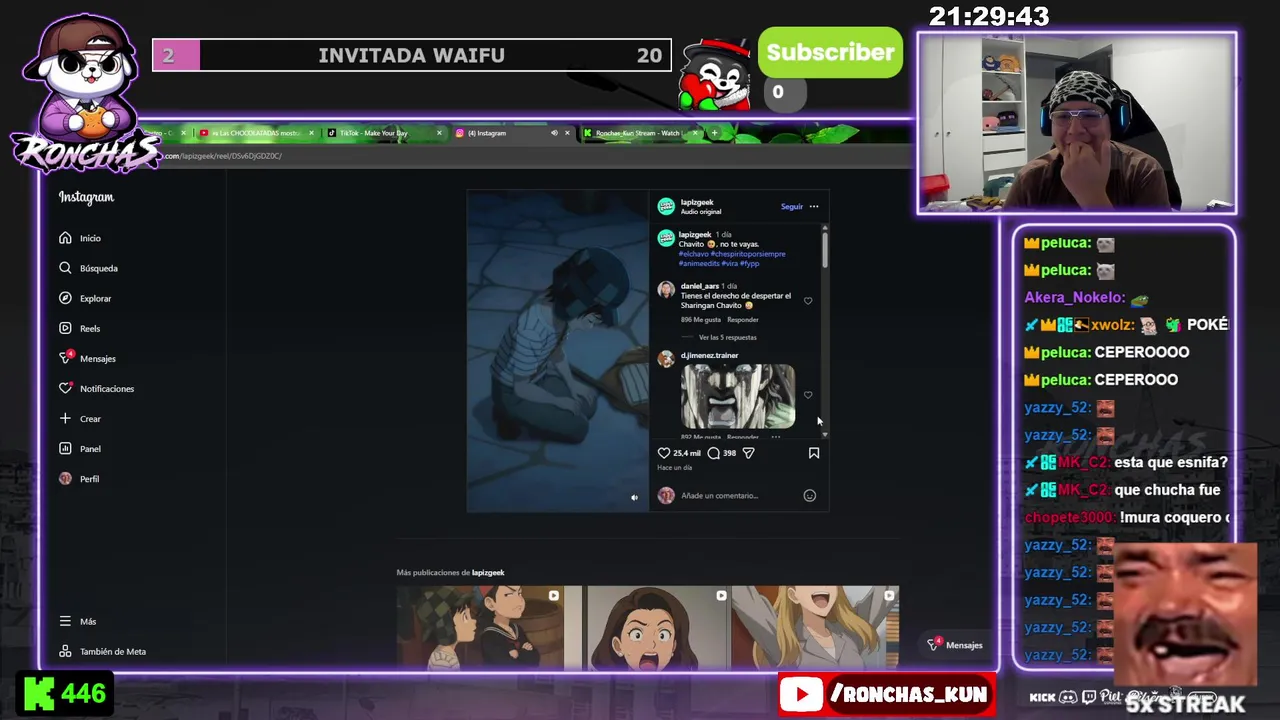Open d.jimenez.trainer's username link
1280x720 pixels.
tap(709, 355)
